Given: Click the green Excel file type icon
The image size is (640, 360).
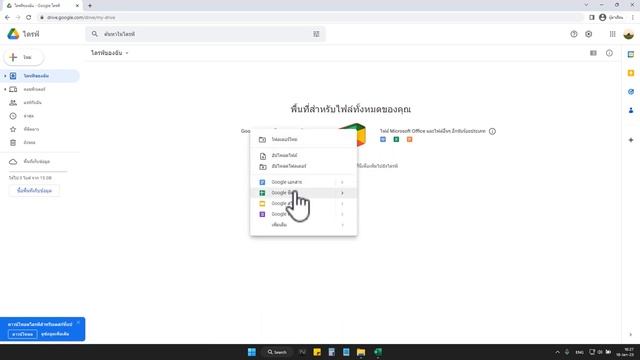Looking at the screenshot, I should point(396,140).
